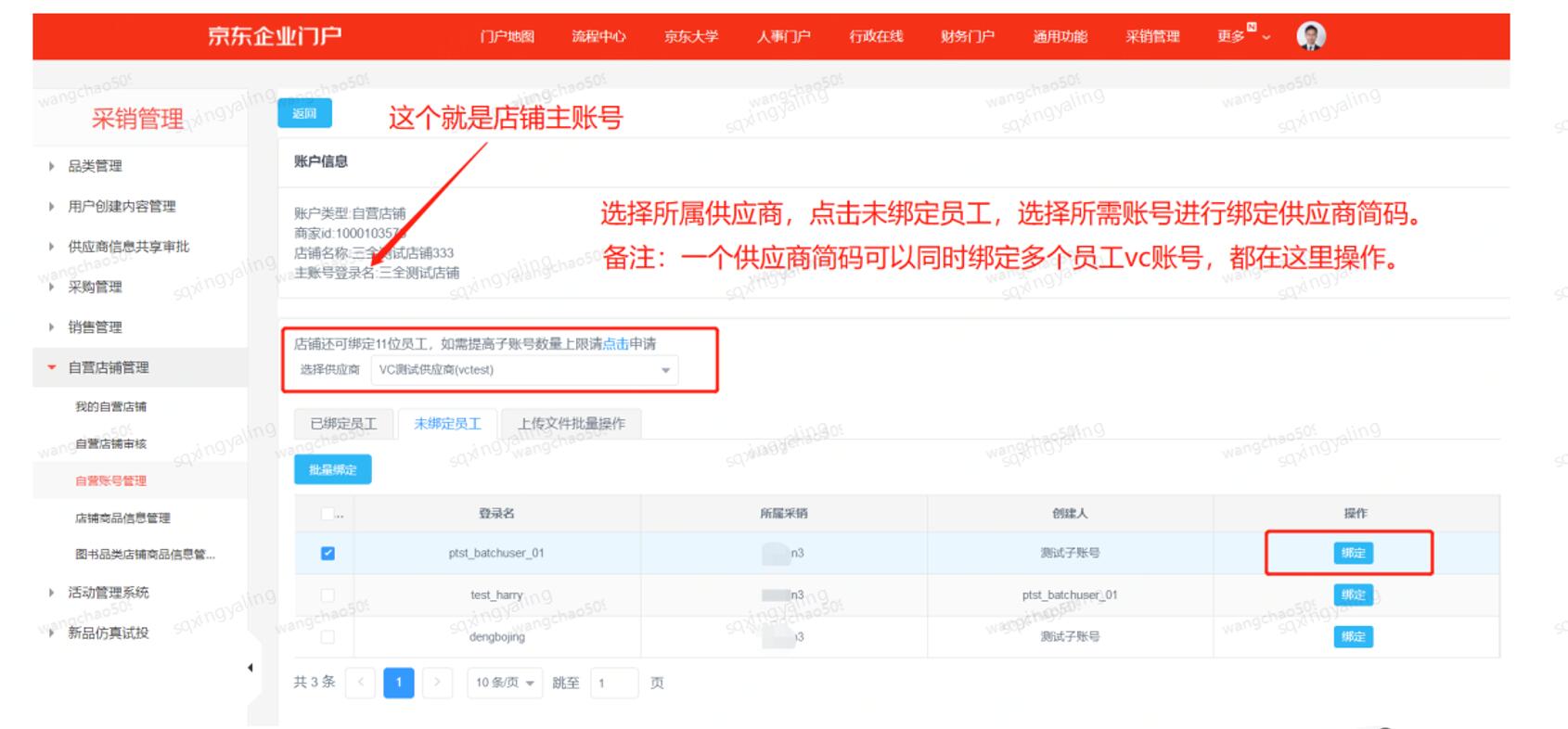Click 绑定 for test_harry

point(1353,595)
